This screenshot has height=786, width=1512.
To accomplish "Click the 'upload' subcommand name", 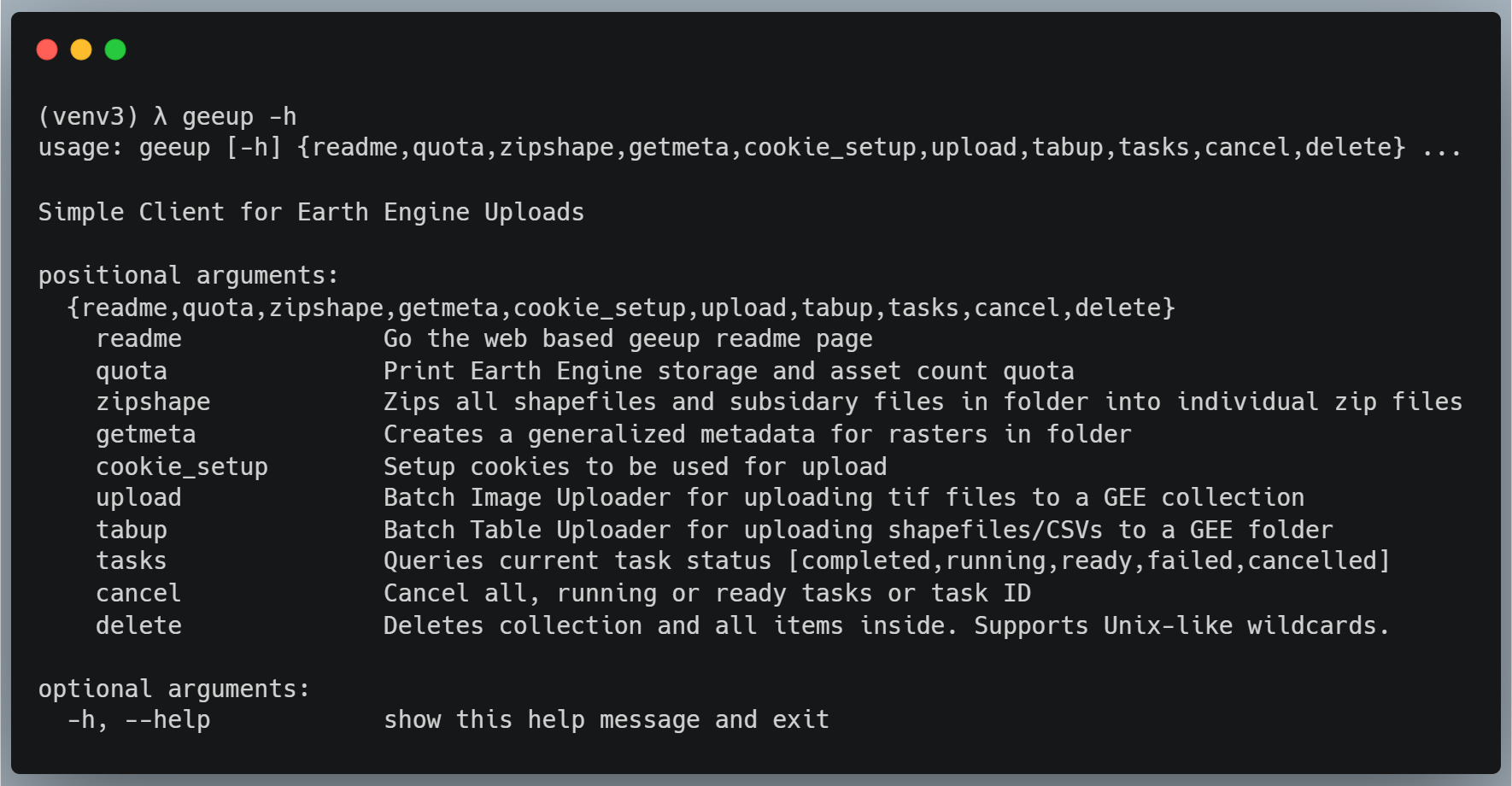I will [138, 498].
